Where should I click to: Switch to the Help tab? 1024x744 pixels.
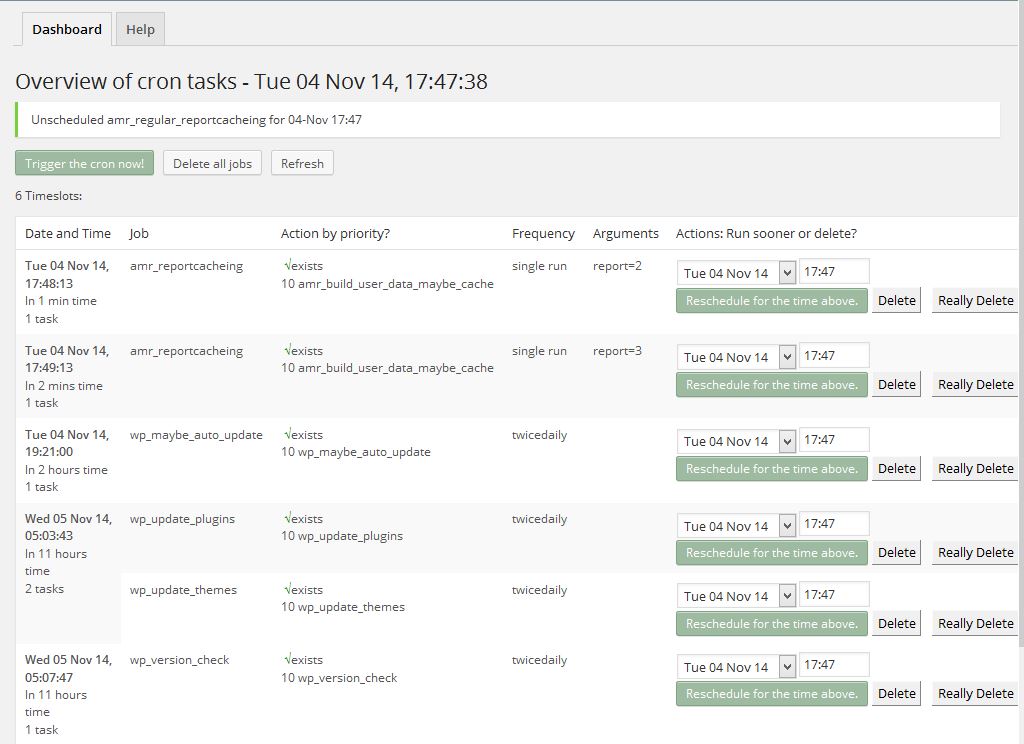click(140, 29)
